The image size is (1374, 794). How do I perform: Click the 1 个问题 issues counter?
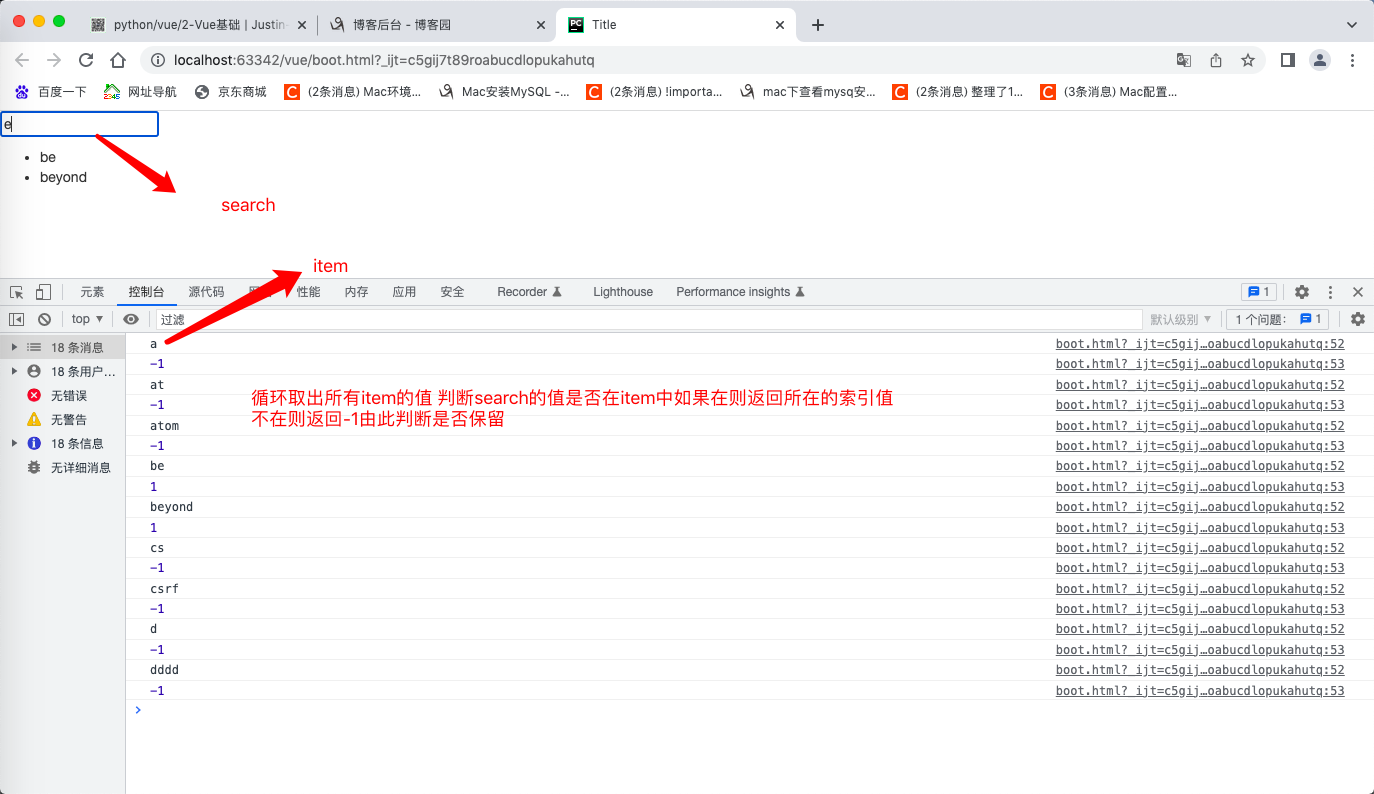pos(1279,319)
